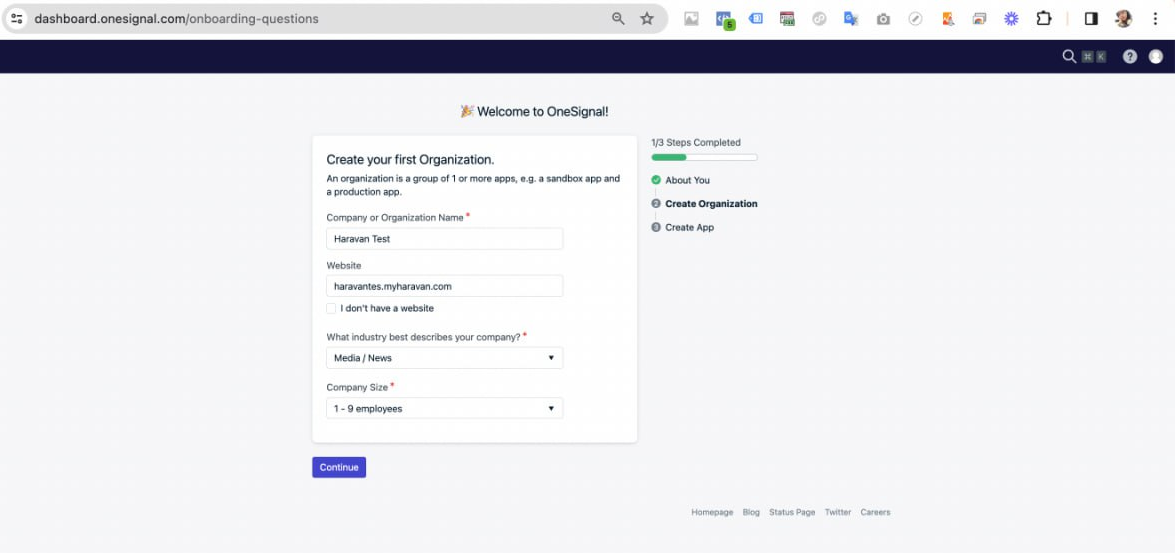
Task: Open the Chrome three-dot menu
Action: pos(1156,19)
